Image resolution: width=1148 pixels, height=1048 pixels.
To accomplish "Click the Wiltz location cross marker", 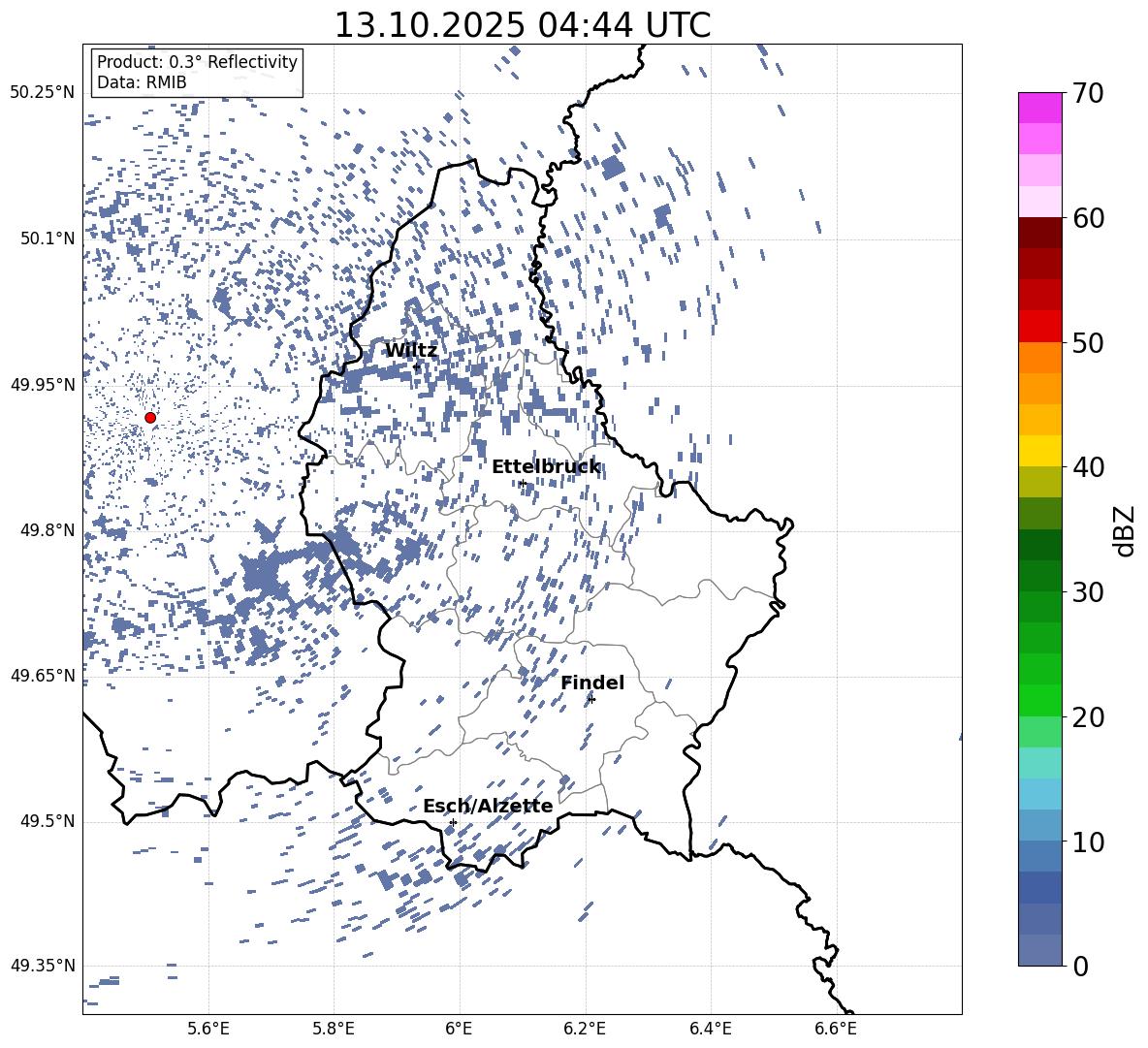I will (417, 366).
